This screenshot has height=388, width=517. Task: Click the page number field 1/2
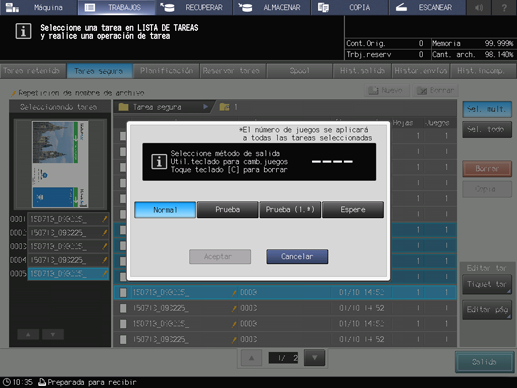coord(283,358)
